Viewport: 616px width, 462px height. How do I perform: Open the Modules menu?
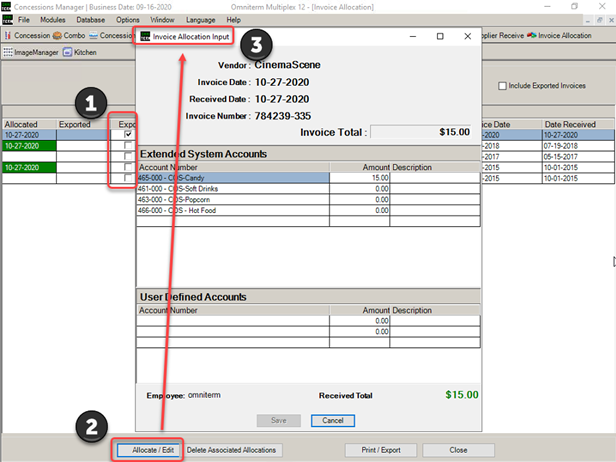pyautogui.click(x=53, y=20)
